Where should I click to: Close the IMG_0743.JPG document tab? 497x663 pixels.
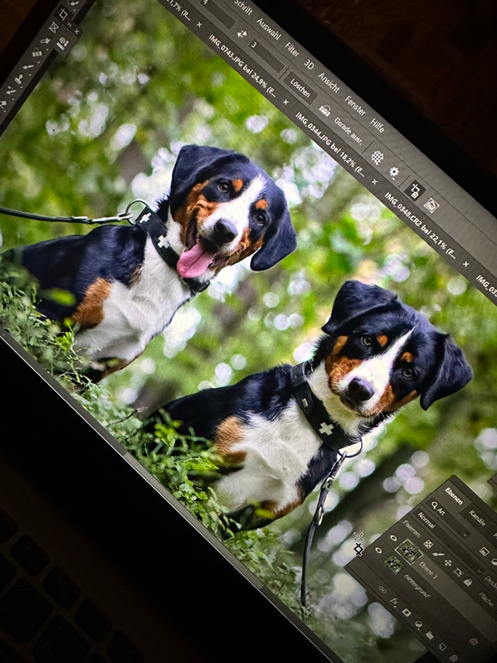286,102
